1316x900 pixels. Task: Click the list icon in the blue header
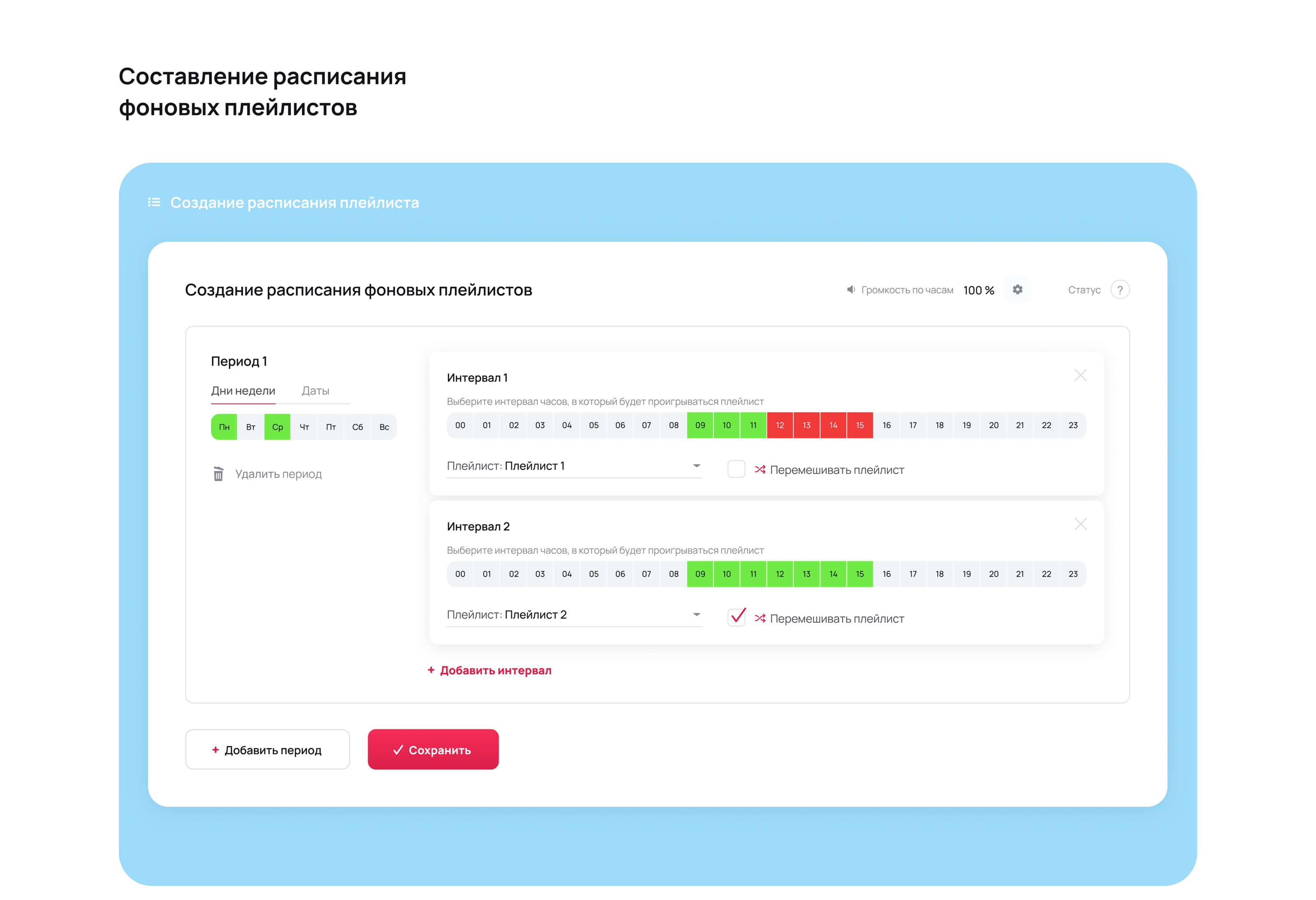click(154, 202)
